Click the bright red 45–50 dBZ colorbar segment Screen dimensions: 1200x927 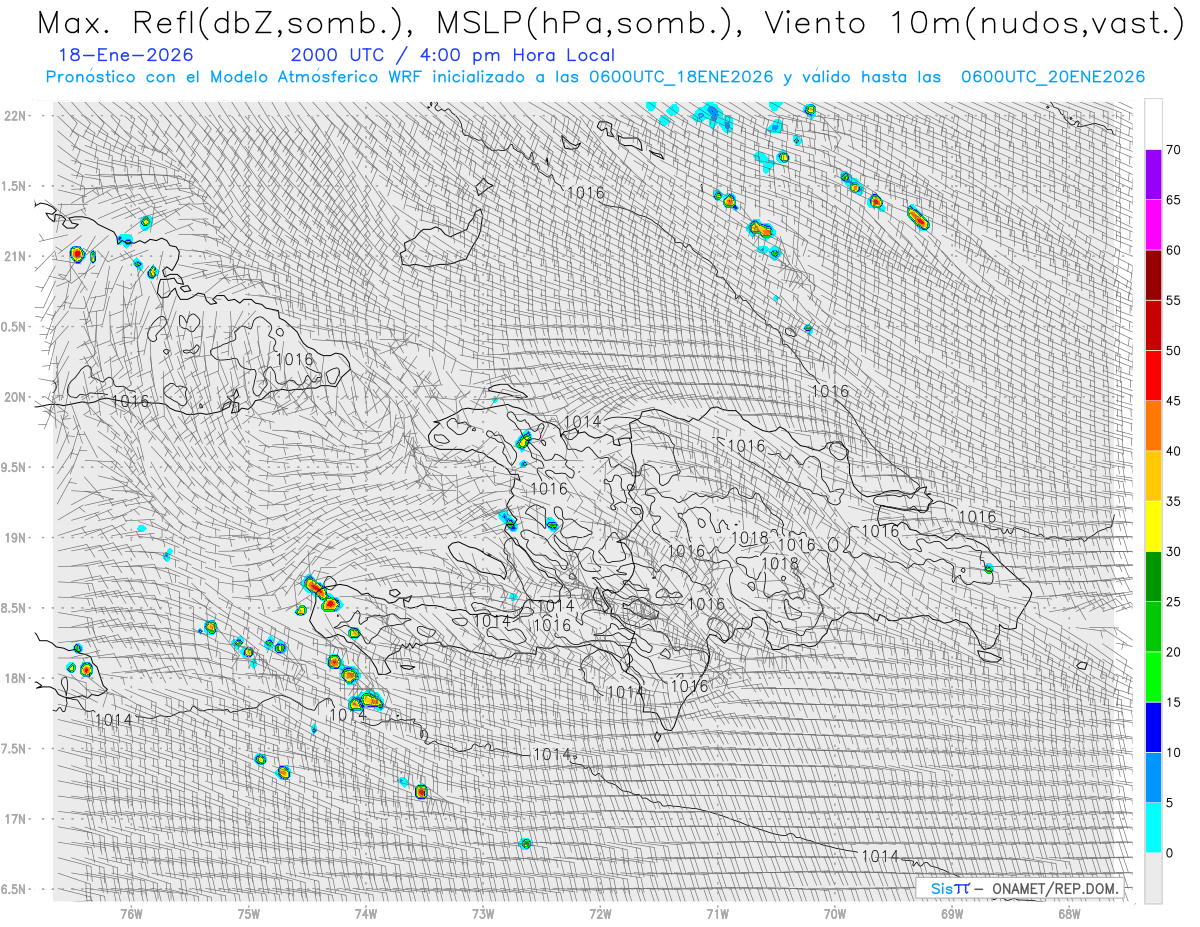pyautogui.click(x=1153, y=376)
